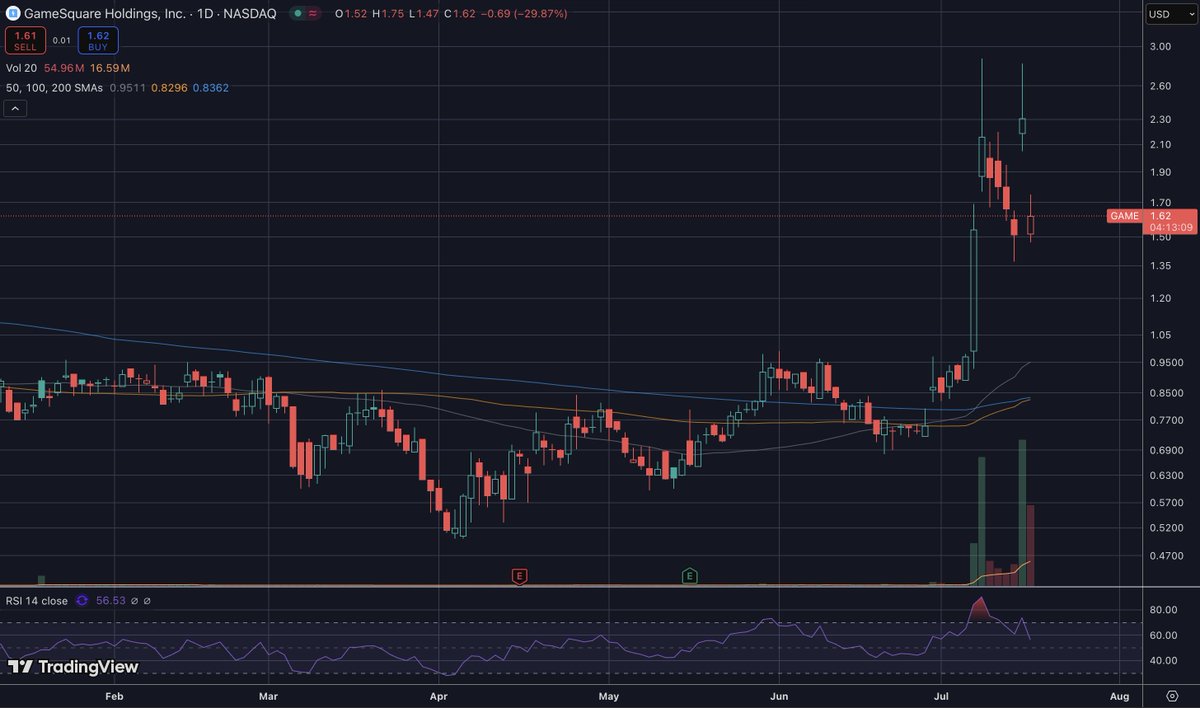This screenshot has height=708, width=1200.
Task: Click the red approximate-data indicator icon
Action: point(314,14)
